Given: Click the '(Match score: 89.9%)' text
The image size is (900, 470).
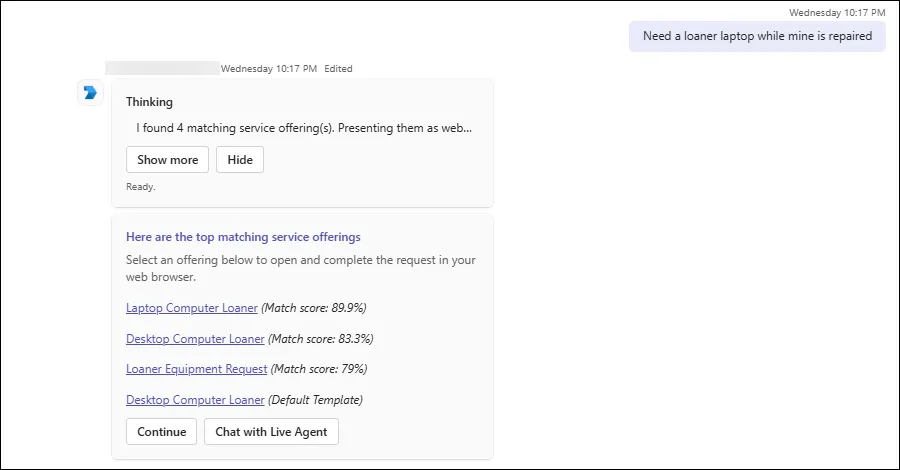Looking at the screenshot, I should click(x=314, y=308).
